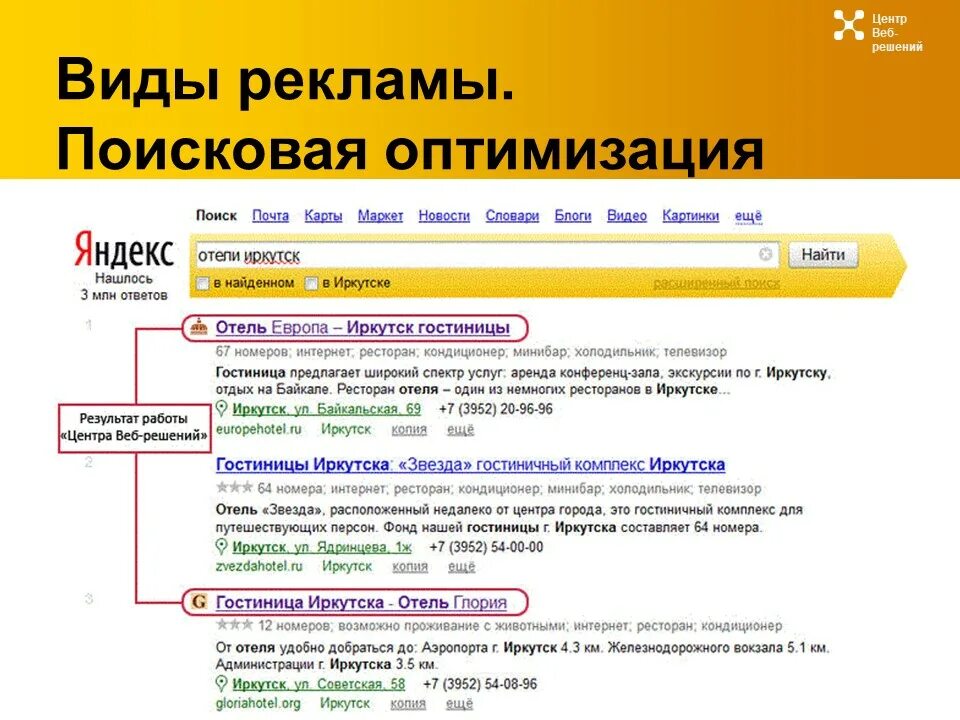Click map pin beside ул. Ядринцева, 1ж
Viewport: 960px width, 720px height.
point(222,546)
